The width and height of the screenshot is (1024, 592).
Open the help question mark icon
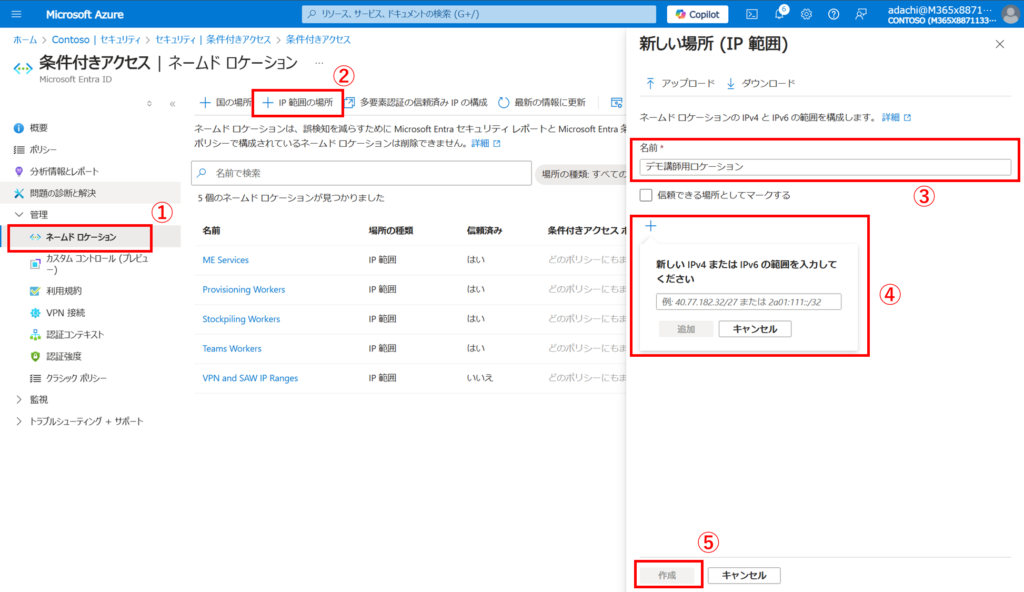click(x=833, y=14)
